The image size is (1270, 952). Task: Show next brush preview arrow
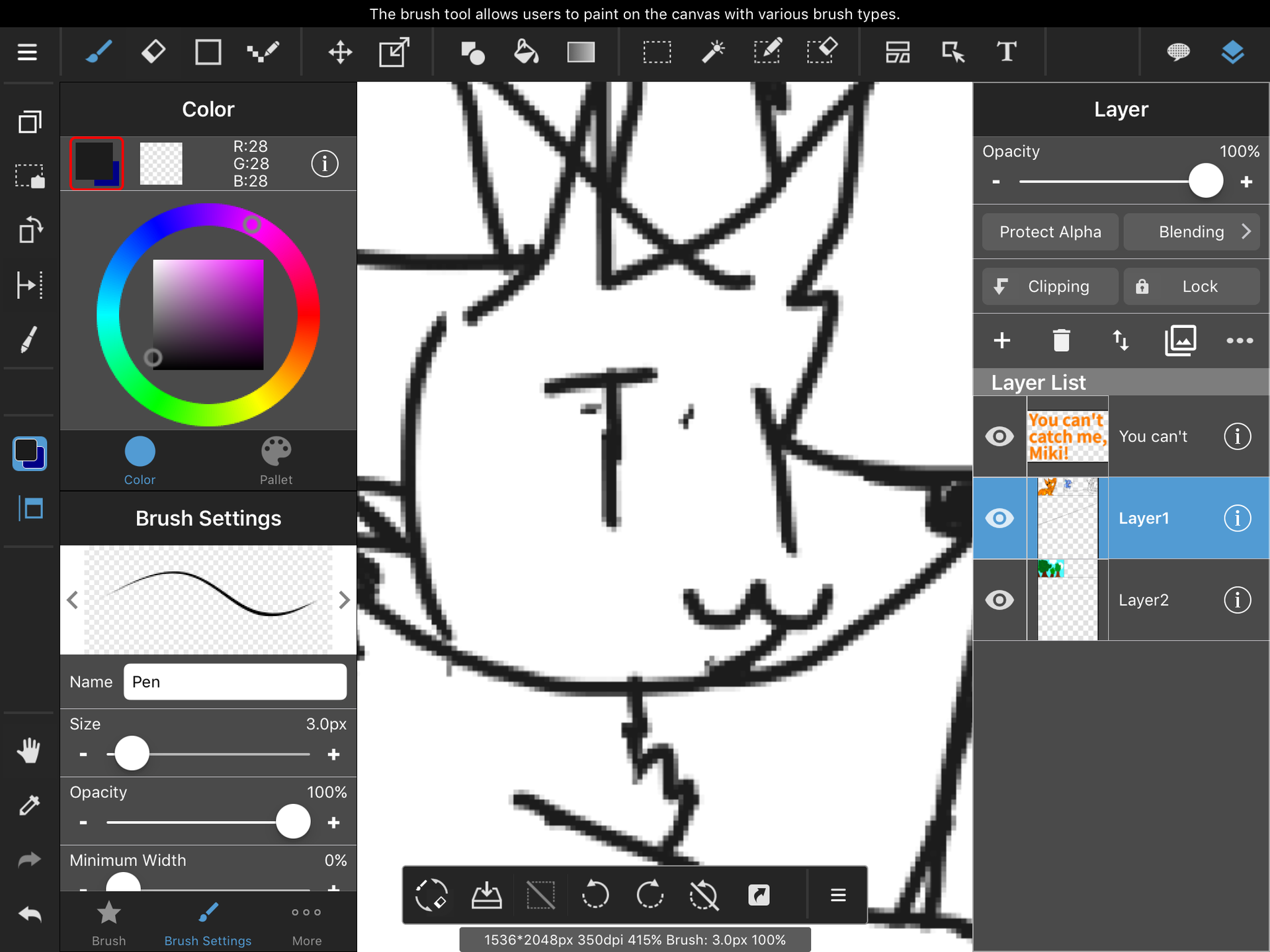344,600
